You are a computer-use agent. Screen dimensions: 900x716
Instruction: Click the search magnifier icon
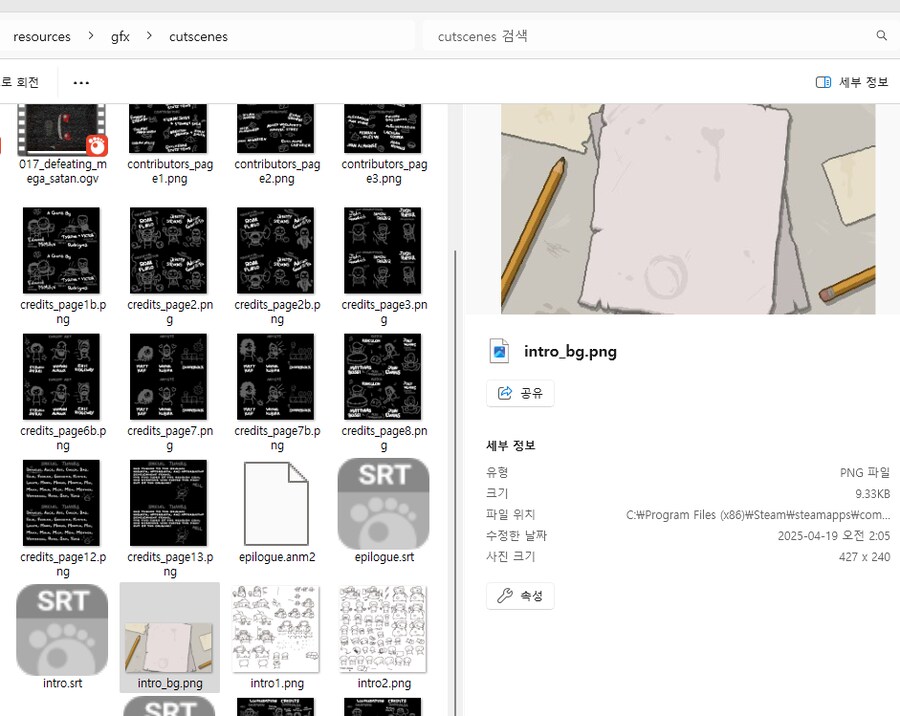pos(881,36)
